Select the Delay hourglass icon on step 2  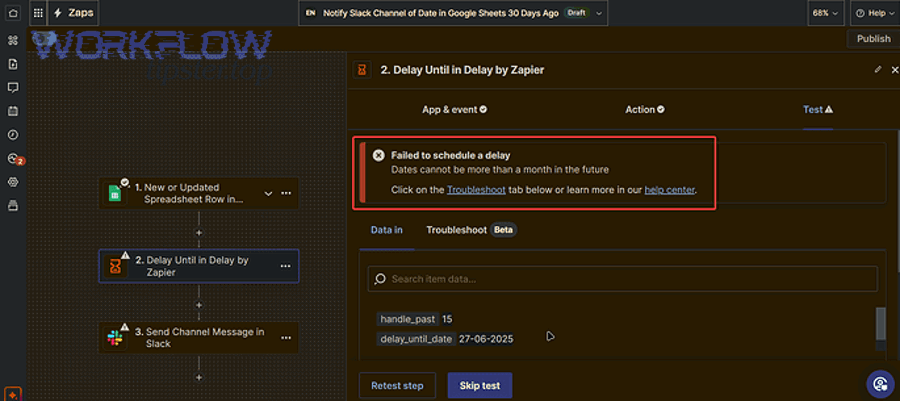tap(115, 266)
